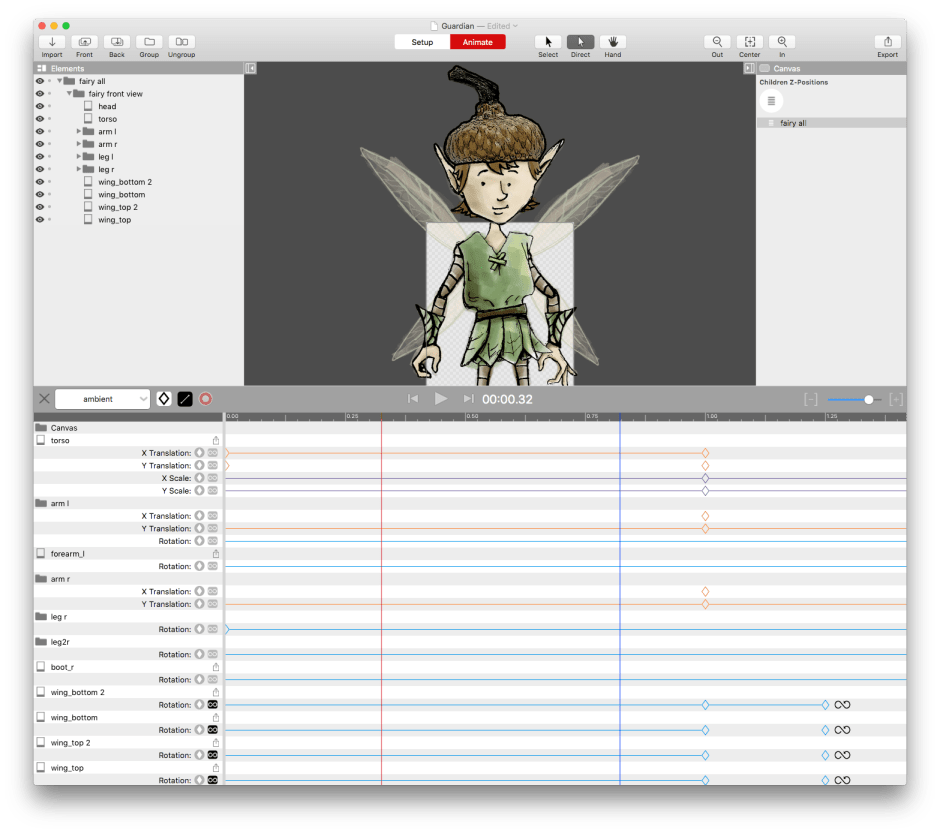
Task: Center the canvas view
Action: pos(749,42)
